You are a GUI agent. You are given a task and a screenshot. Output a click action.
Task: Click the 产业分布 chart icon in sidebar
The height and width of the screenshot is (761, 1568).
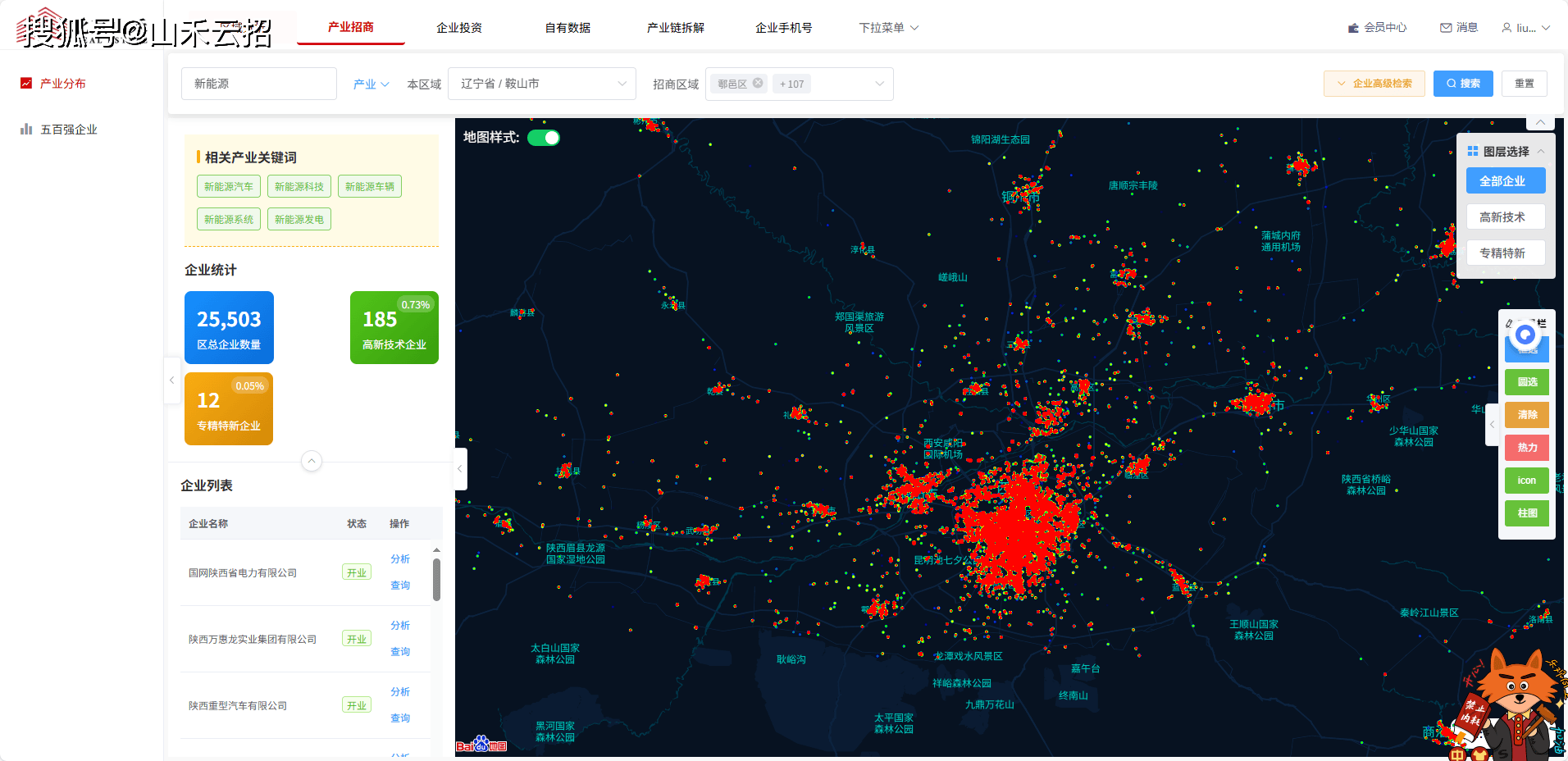26,84
